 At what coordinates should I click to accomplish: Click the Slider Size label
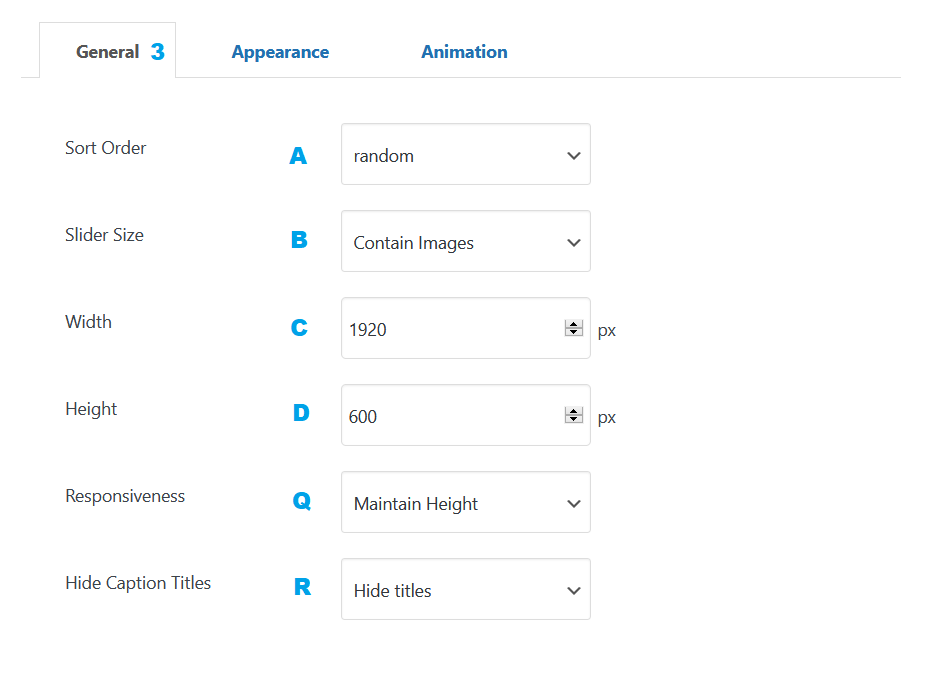click(x=104, y=235)
